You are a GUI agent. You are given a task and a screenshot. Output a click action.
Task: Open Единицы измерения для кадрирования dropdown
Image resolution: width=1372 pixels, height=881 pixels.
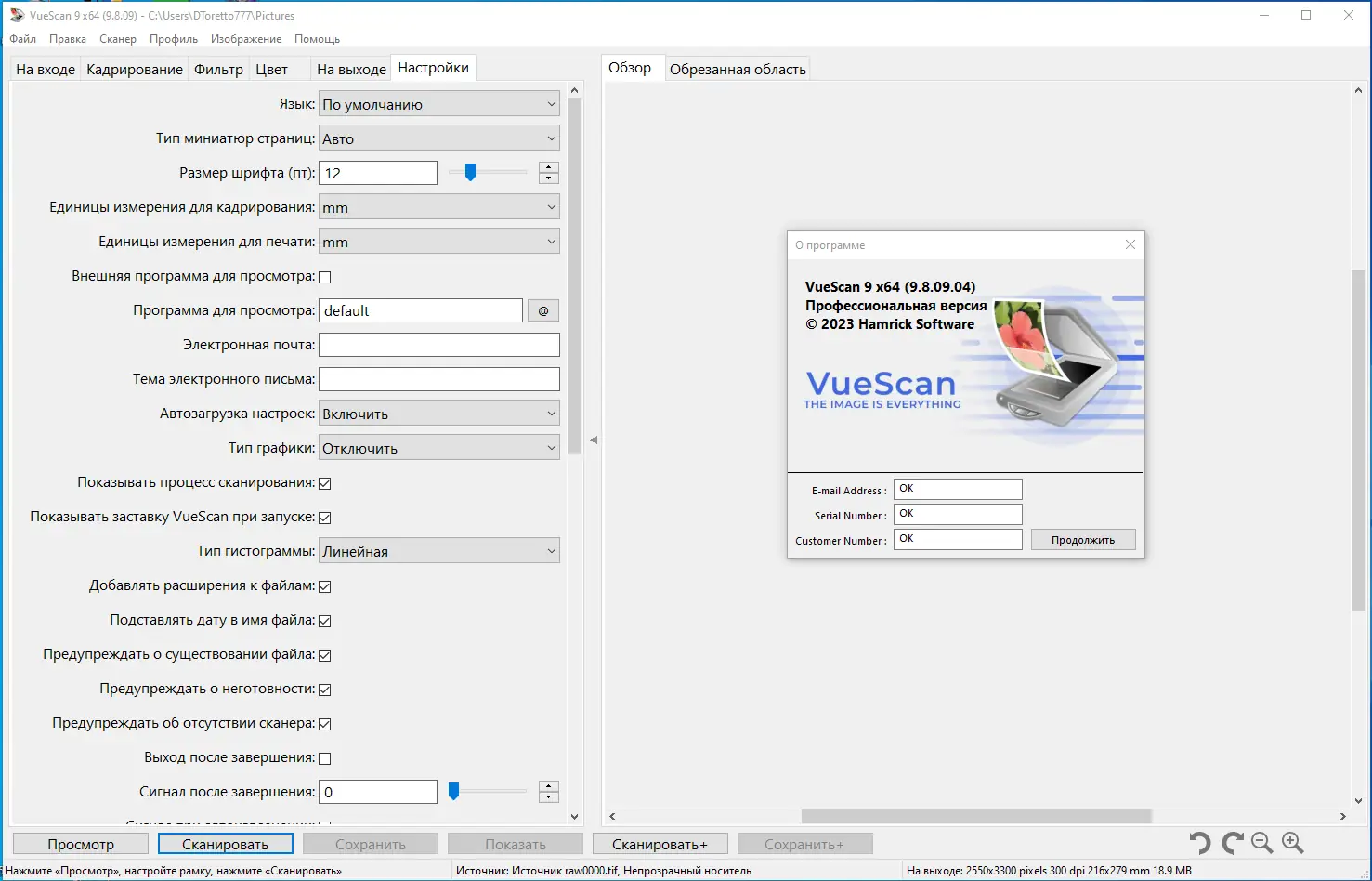[x=439, y=207]
